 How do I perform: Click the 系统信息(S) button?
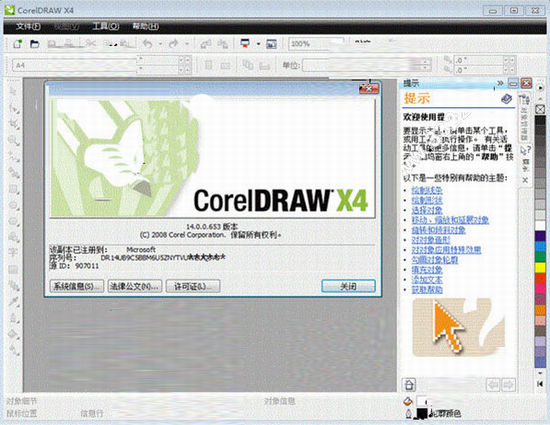click(x=76, y=286)
